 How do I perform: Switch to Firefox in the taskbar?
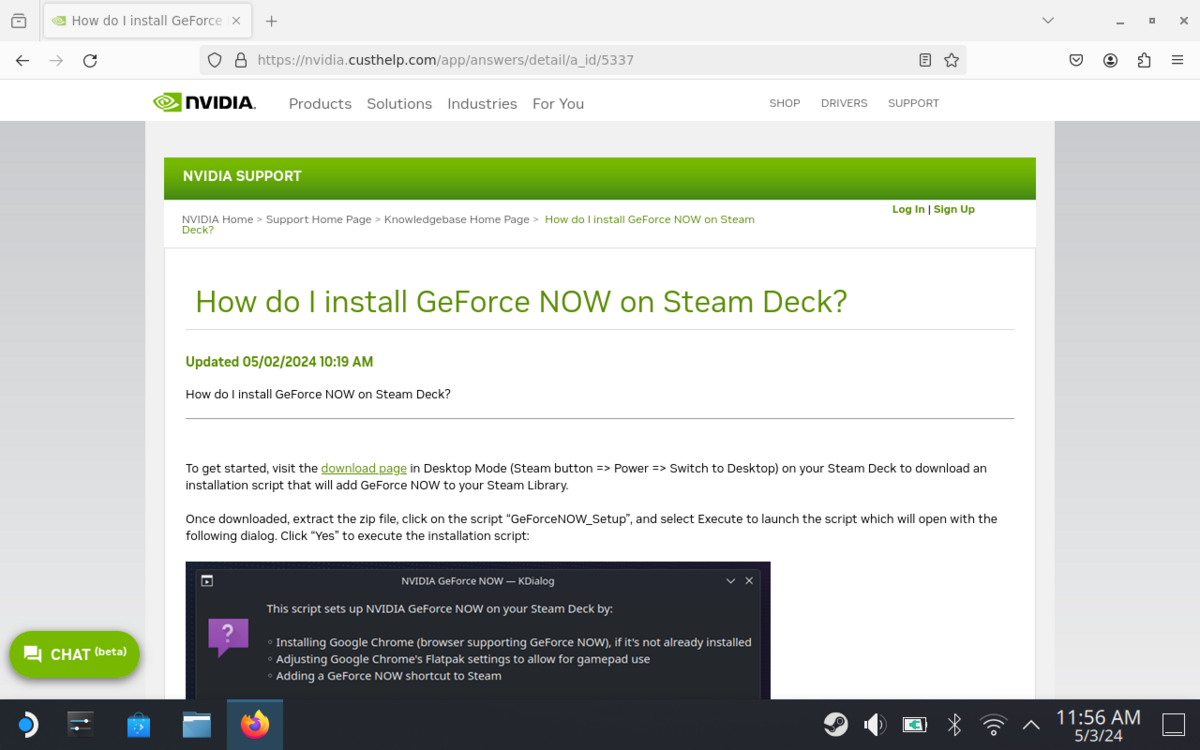click(x=255, y=725)
